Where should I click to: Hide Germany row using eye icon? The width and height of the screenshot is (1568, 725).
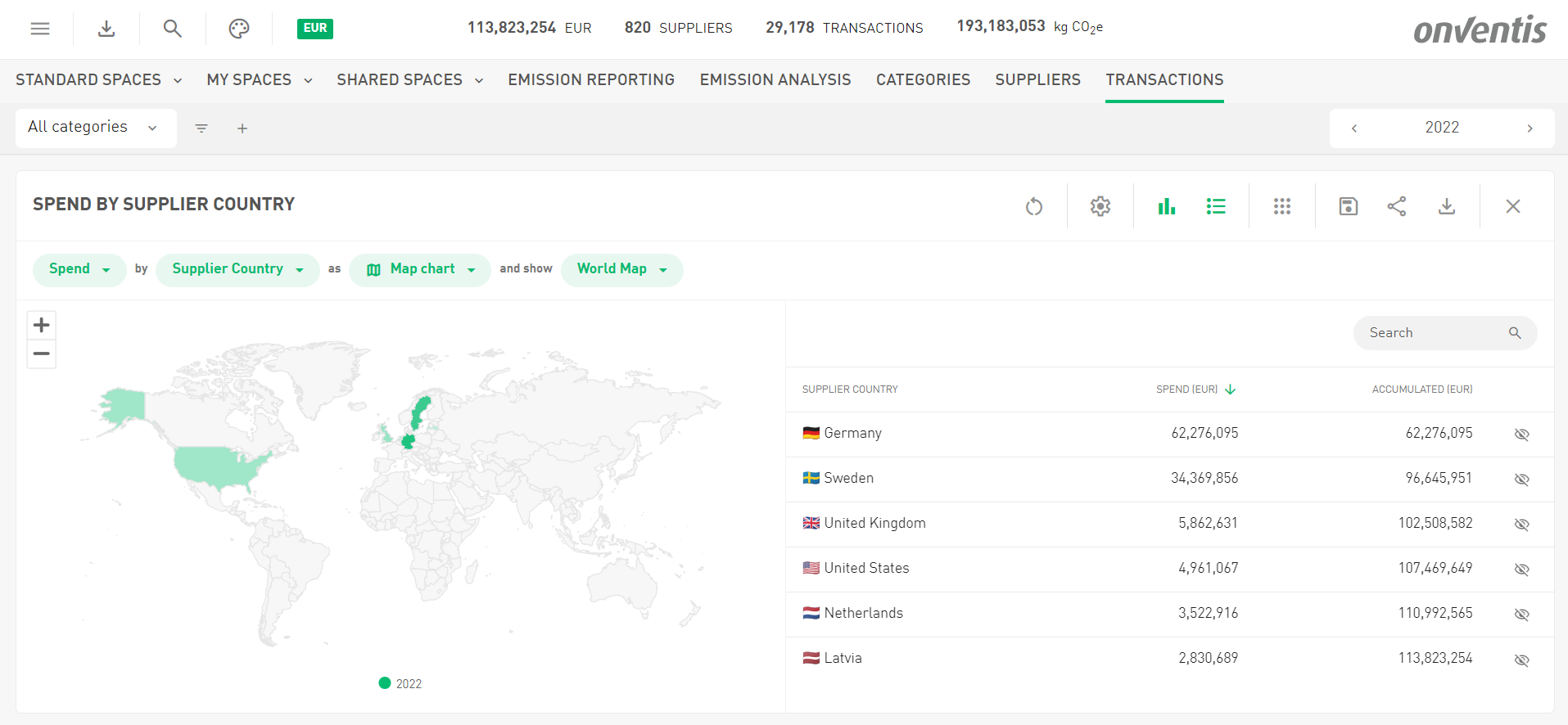click(x=1521, y=435)
